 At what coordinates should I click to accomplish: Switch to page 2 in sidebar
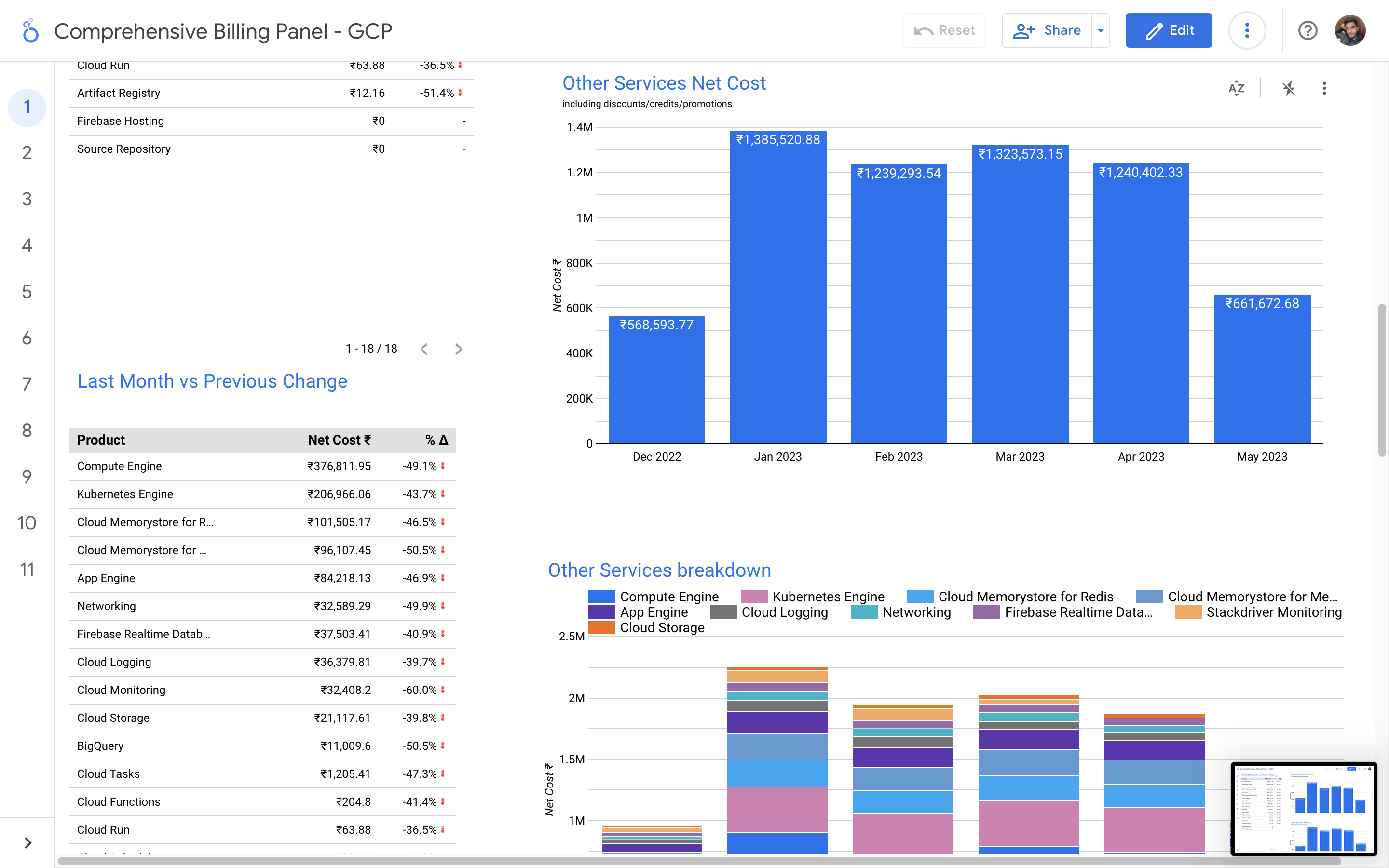pos(27,153)
